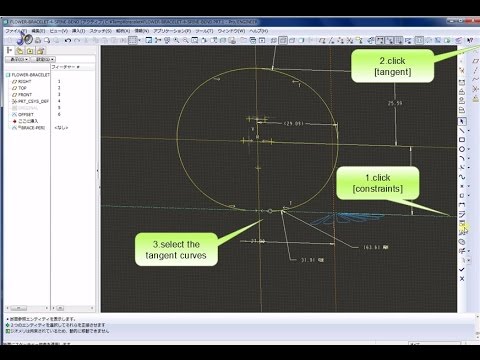
Task: Select the Modify values tool
Action: (462, 214)
